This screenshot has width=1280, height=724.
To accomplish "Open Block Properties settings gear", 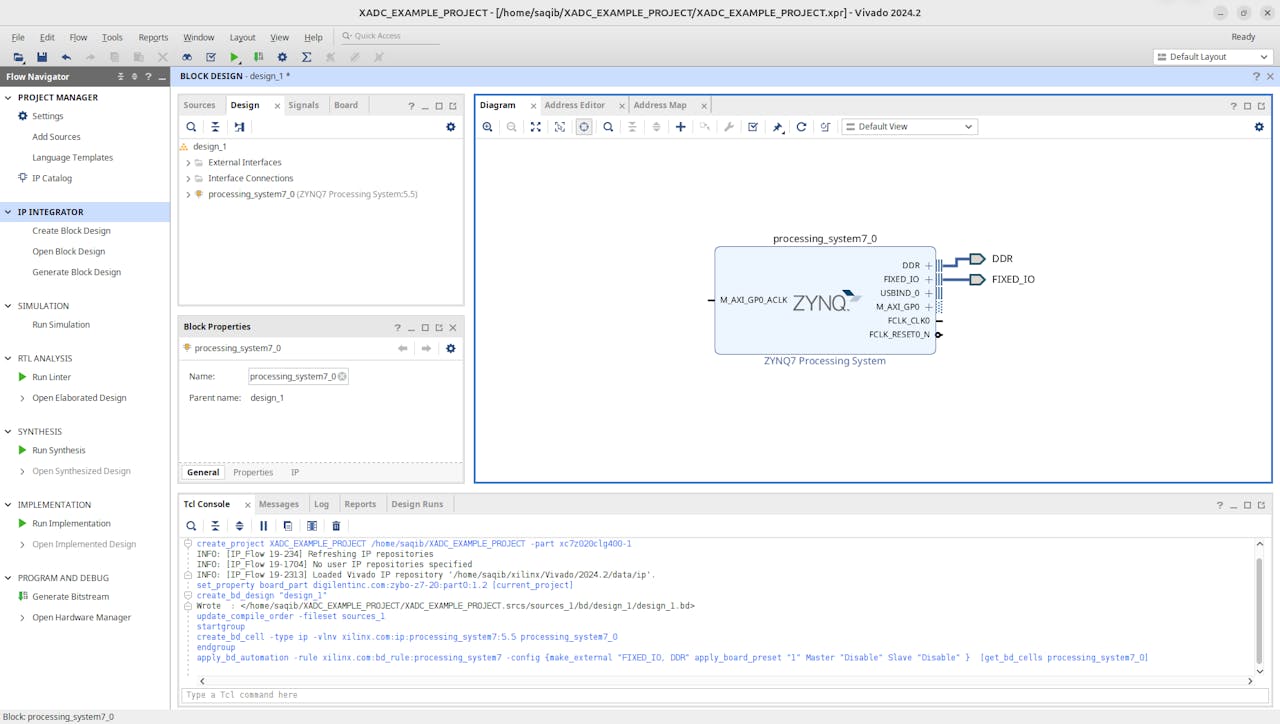I will pyautogui.click(x=451, y=348).
